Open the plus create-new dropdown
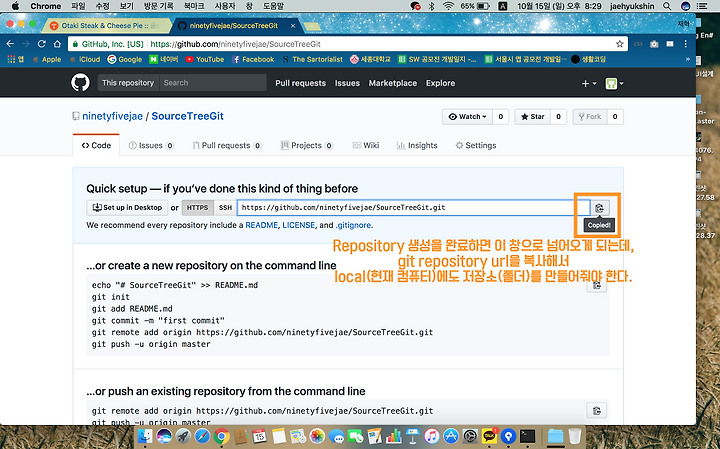The width and height of the screenshot is (720, 449). (589, 83)
